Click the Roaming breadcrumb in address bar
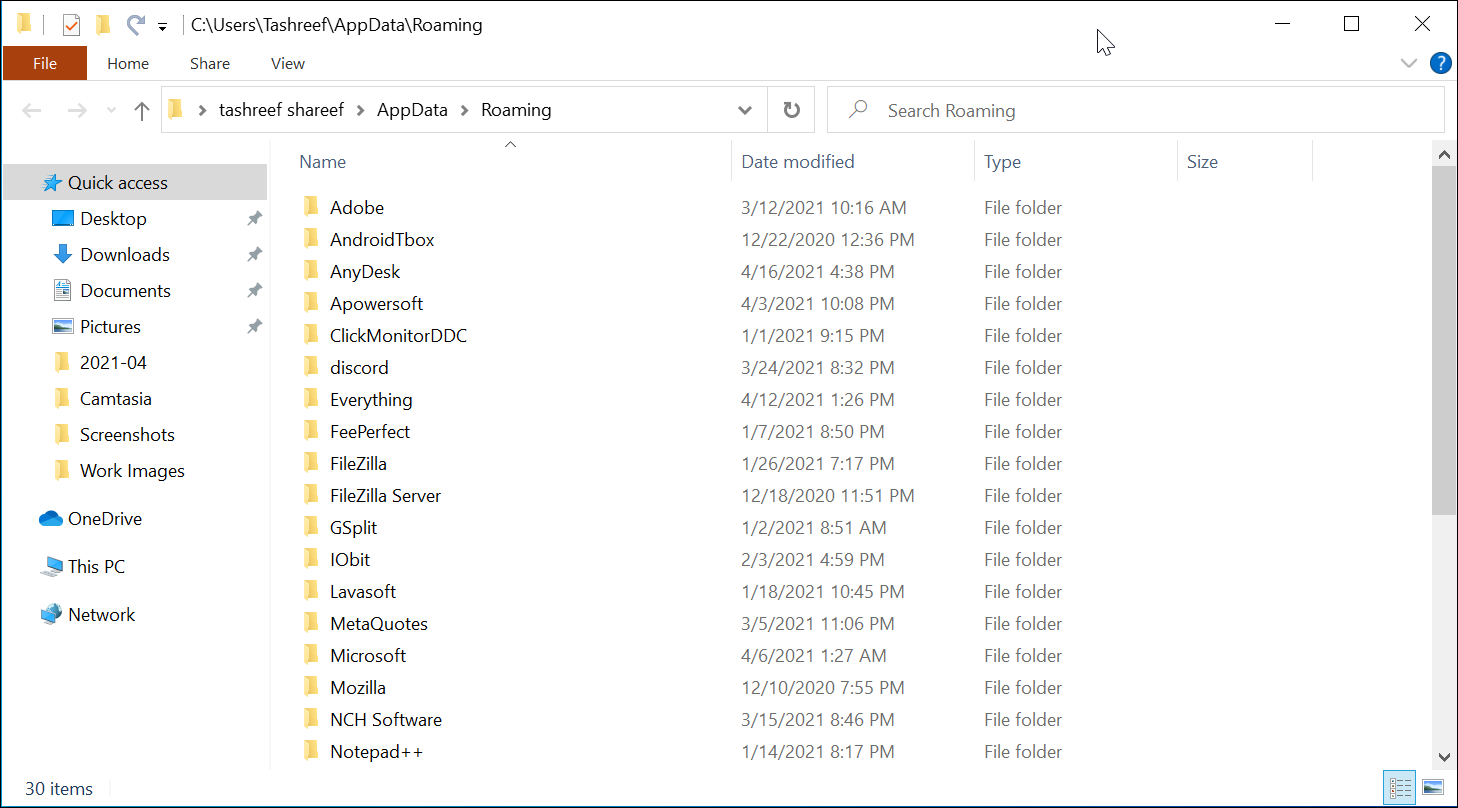This screenshot has width=1458, height=808. [516, 110]
